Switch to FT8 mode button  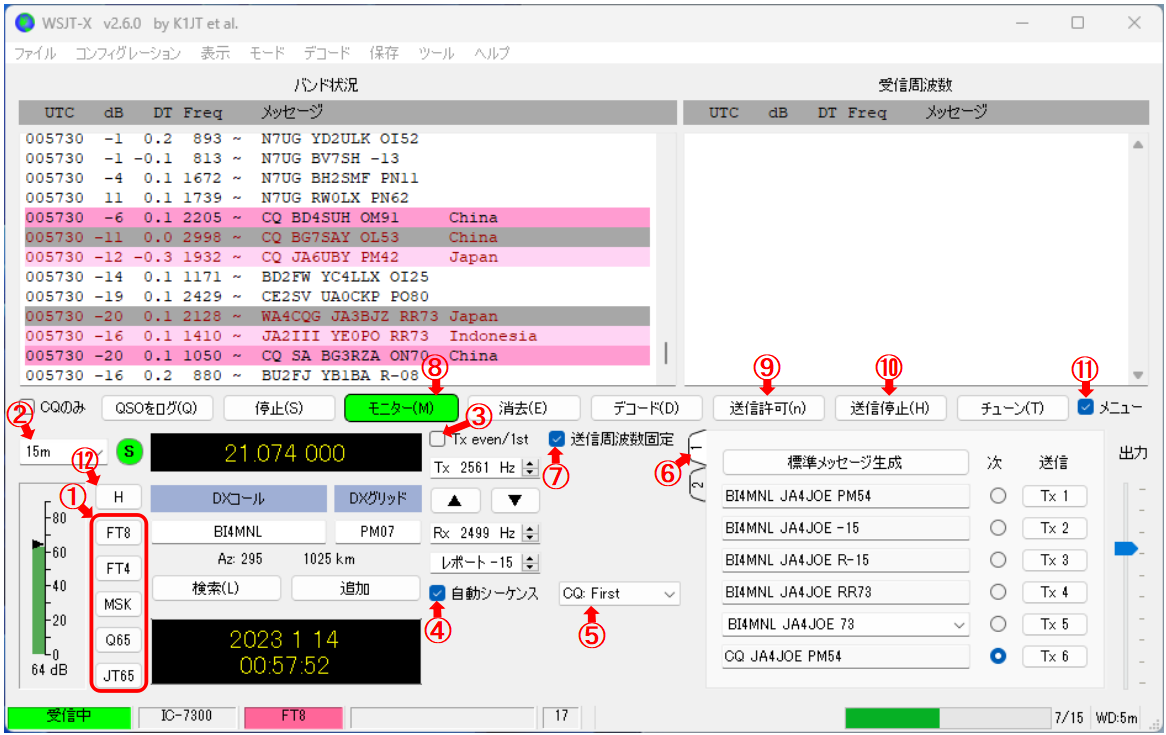coord(118,533)
